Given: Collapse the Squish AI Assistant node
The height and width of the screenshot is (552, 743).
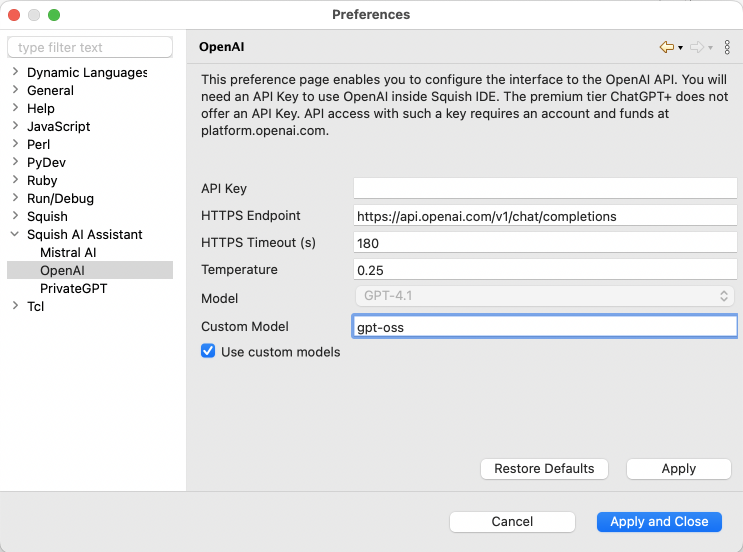Looking at the screenshot, I should pyautogui.click(x=15, y=235).
